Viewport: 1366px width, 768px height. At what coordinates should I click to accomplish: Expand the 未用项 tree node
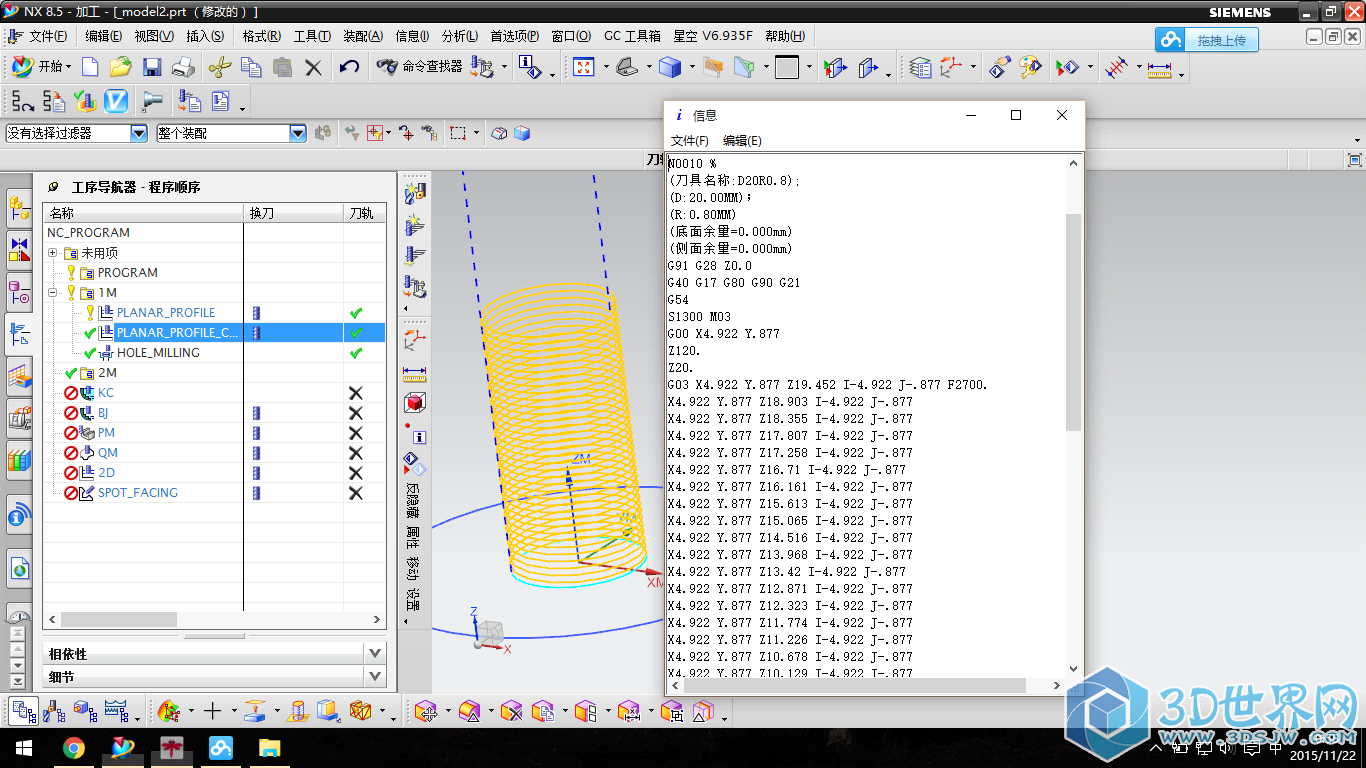pyautogui.click(x=52, y=253)
